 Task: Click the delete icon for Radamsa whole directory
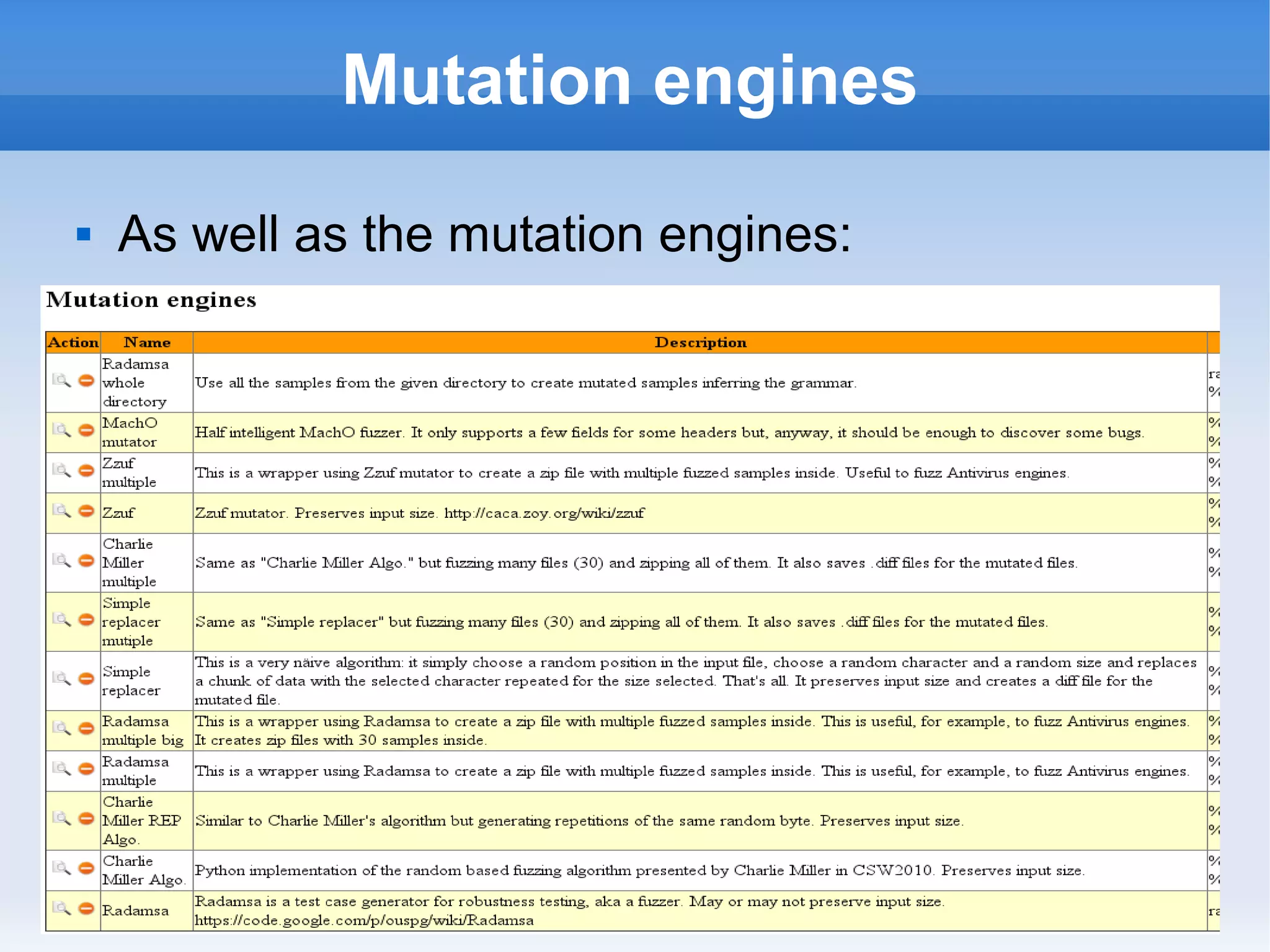pyautogui.click(x=86, y=380)
